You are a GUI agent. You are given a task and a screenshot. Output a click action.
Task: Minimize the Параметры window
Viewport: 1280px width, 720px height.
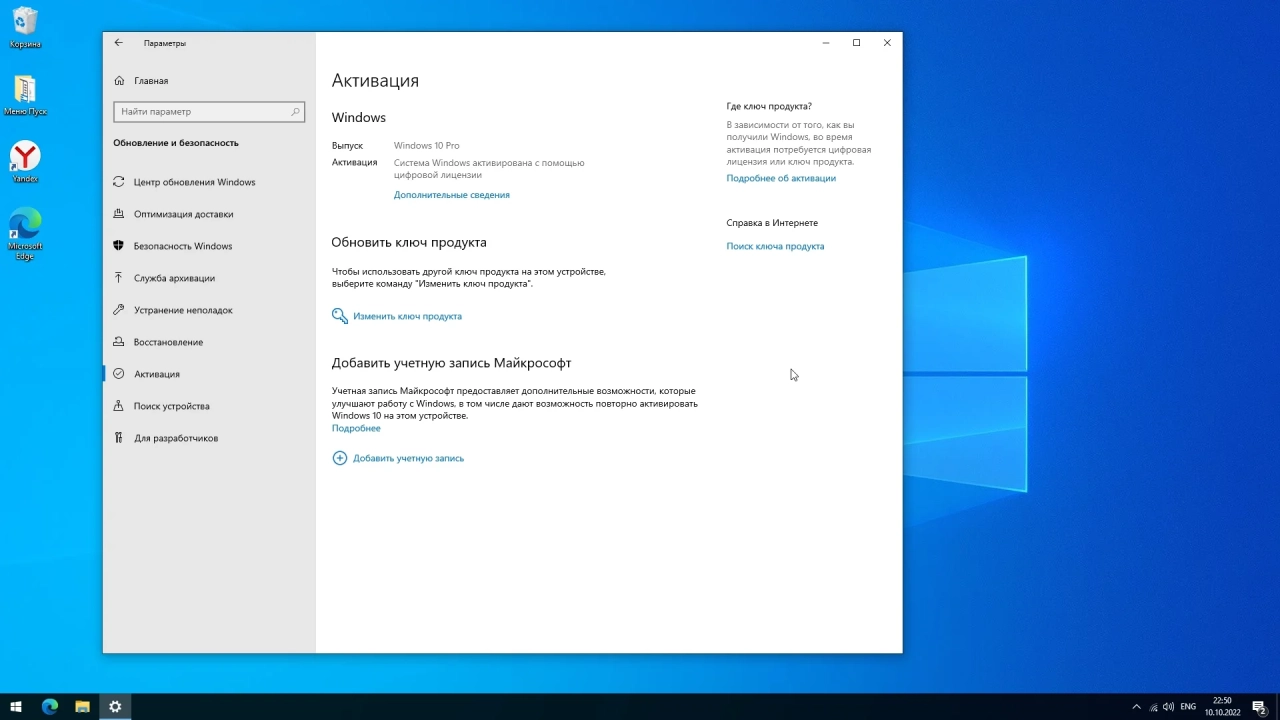coord(826,43)
